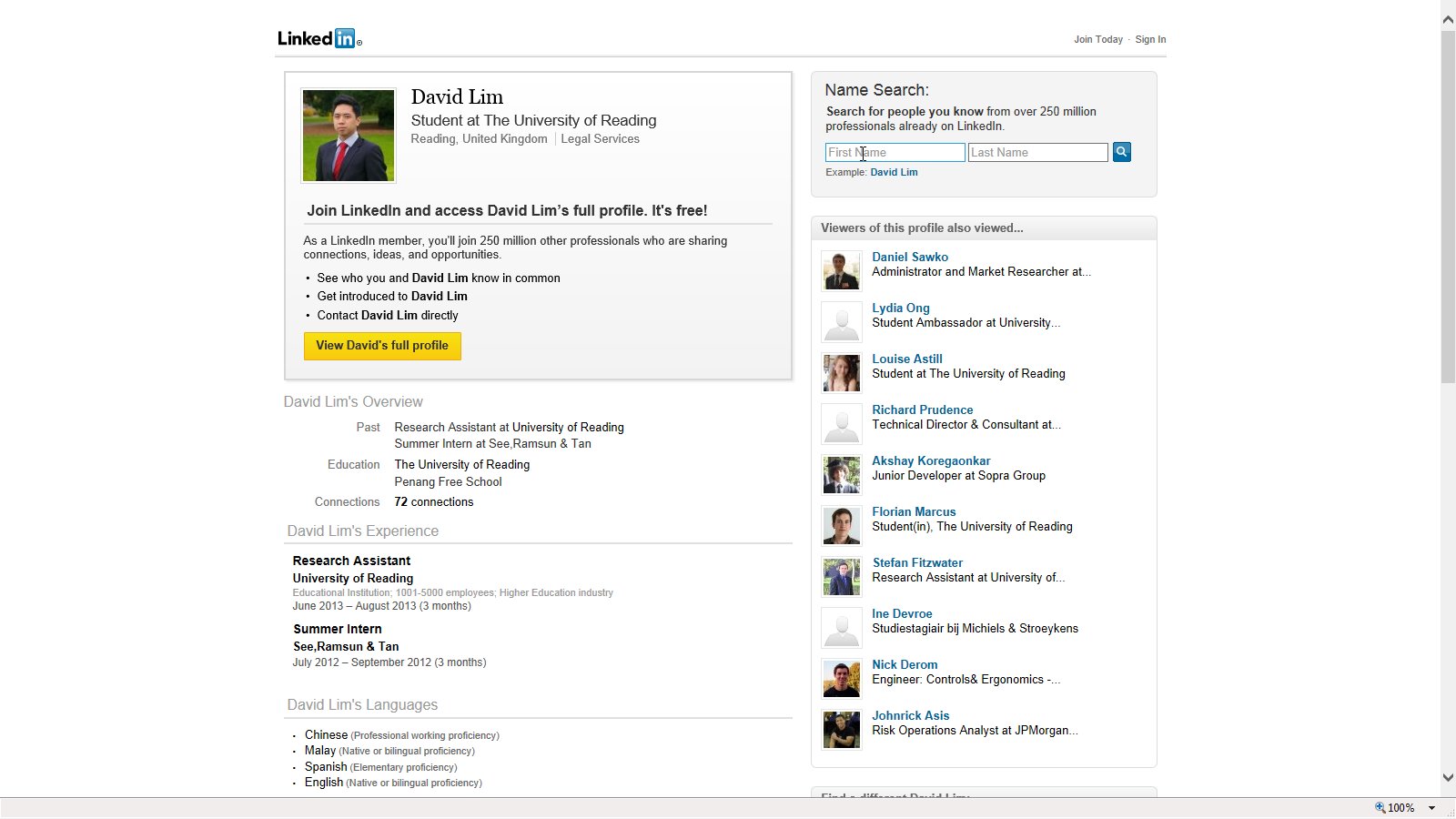
Task: Open the example David Lim link
Action: (894, 172)
